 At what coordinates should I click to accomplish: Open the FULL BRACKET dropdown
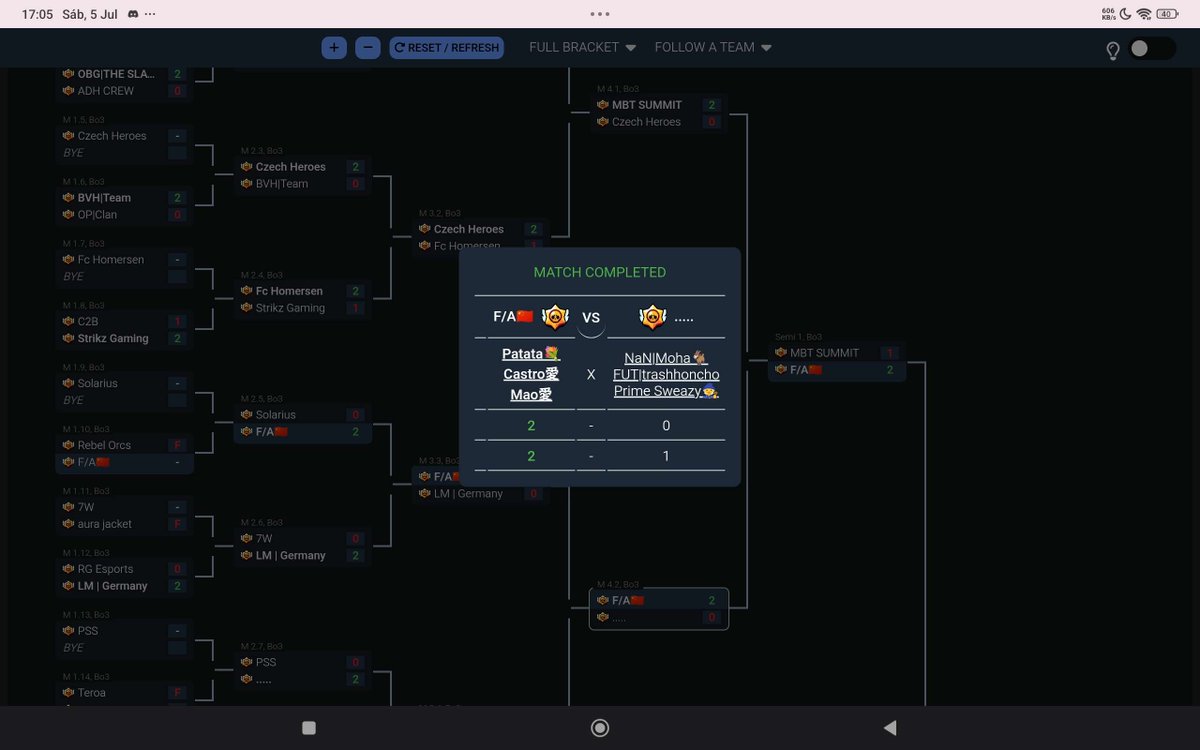583,47
